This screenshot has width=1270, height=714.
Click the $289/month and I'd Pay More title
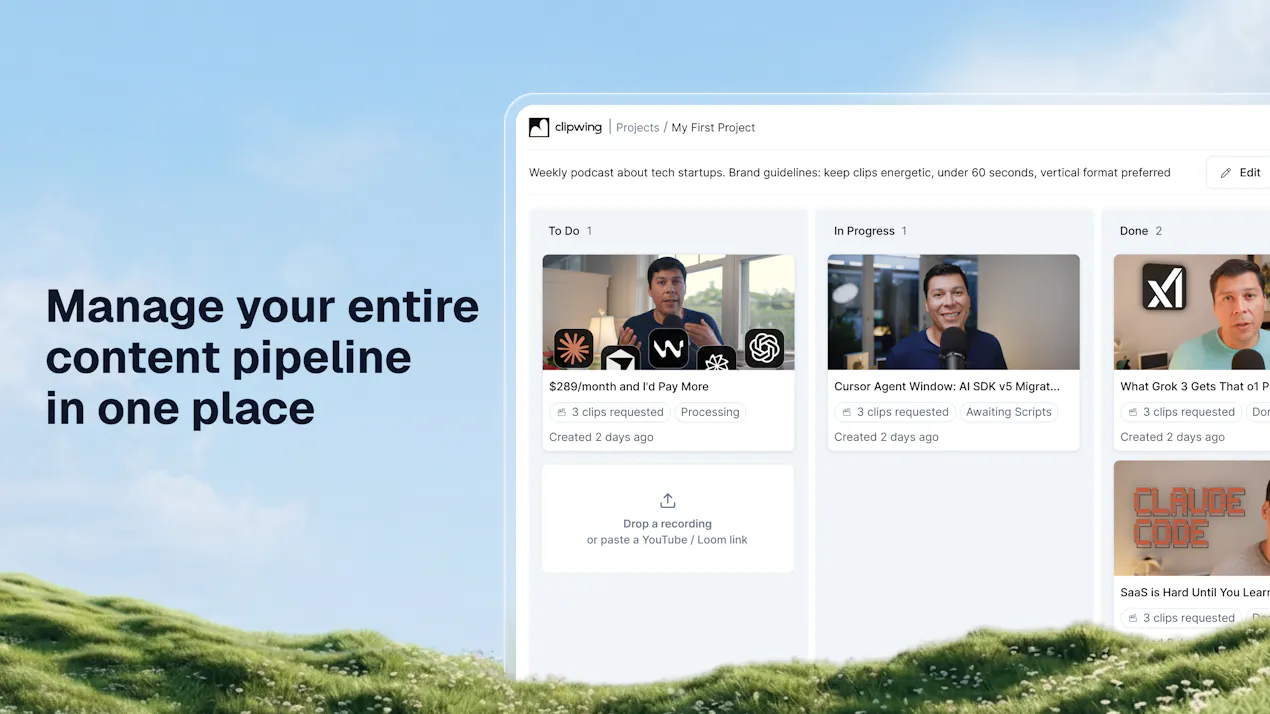[x=629, y=387]
